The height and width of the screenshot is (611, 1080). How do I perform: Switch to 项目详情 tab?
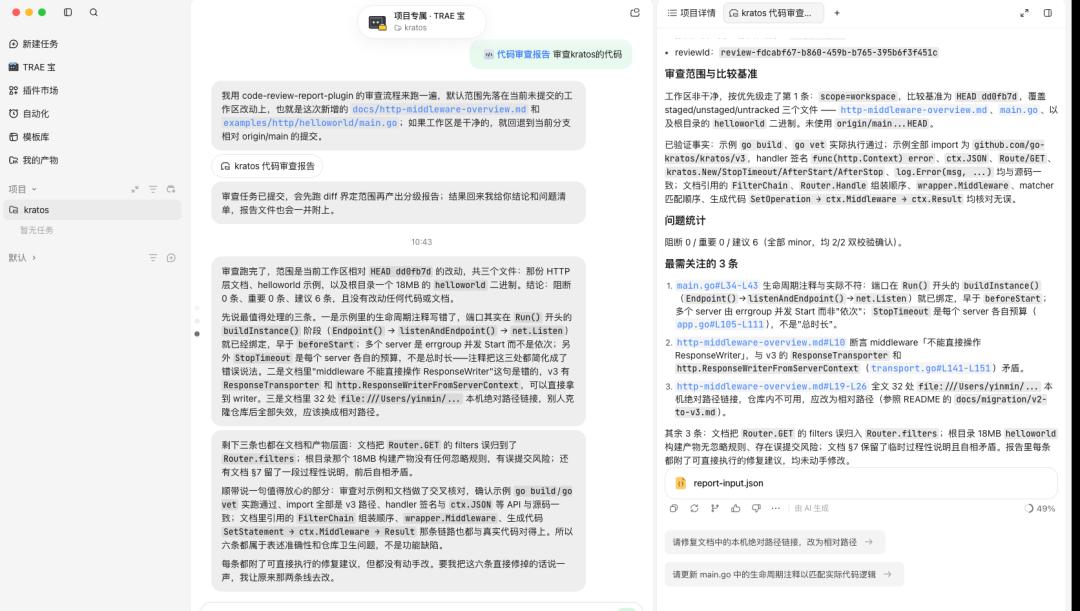(x=692, y=12)
